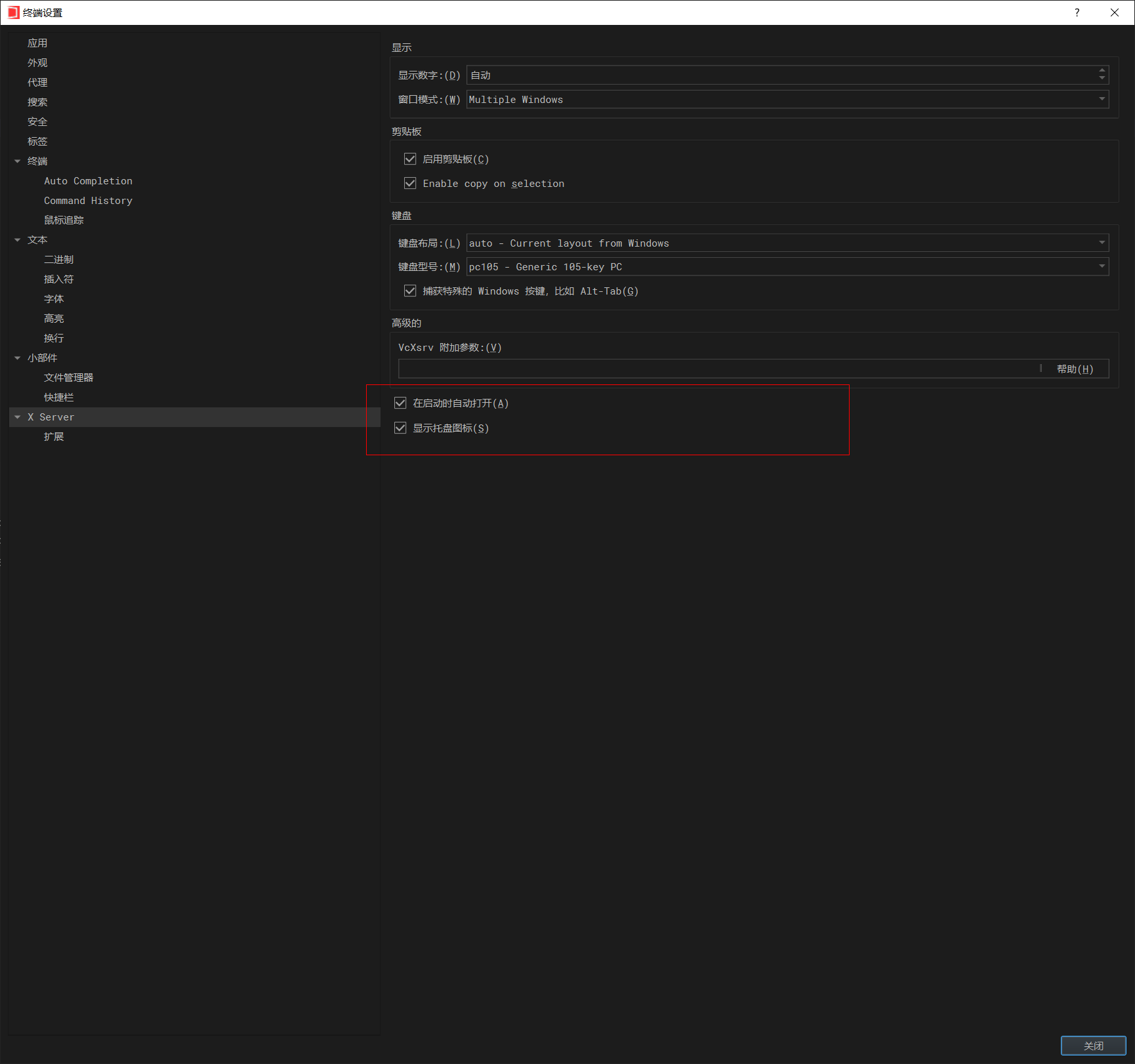Go to the 外观 settings page
Image resolution: width=1135 pixels, height=1064 pixels.
tap(37, 63)
